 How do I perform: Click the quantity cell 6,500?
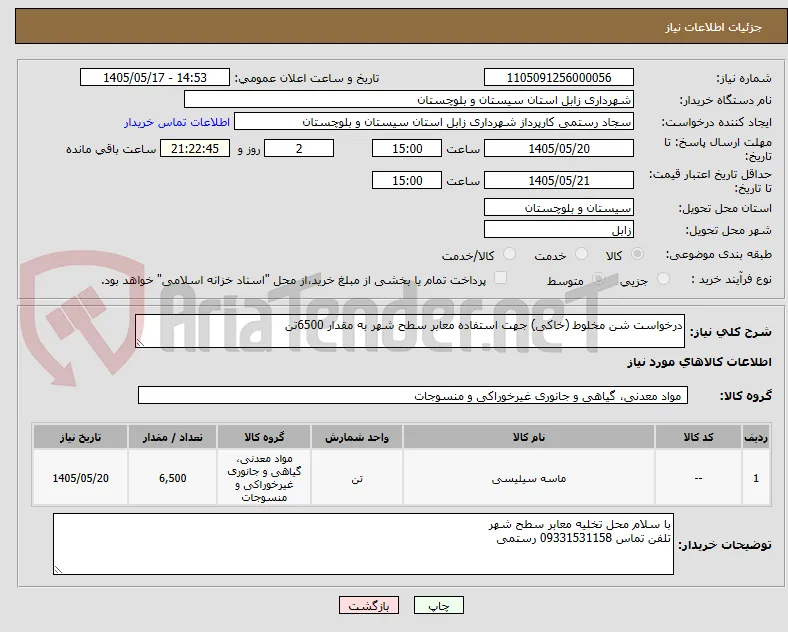click(172, 478)
